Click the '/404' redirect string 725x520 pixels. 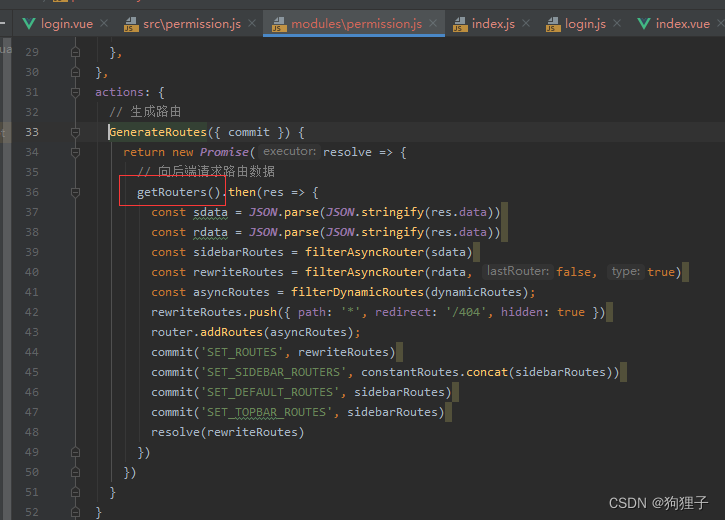click(466, 312)
